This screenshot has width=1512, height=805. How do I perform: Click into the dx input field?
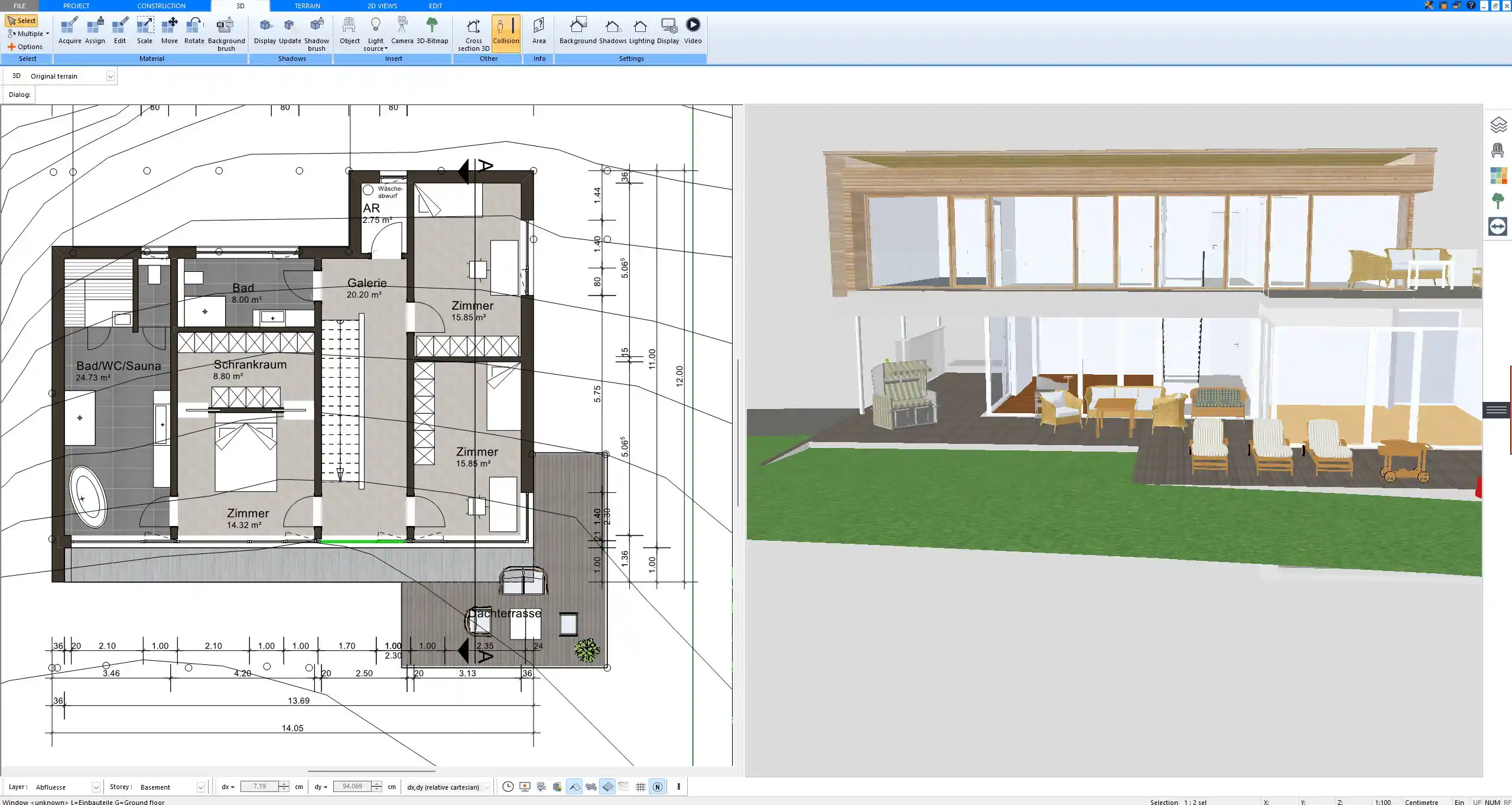[x=259, y=787]
